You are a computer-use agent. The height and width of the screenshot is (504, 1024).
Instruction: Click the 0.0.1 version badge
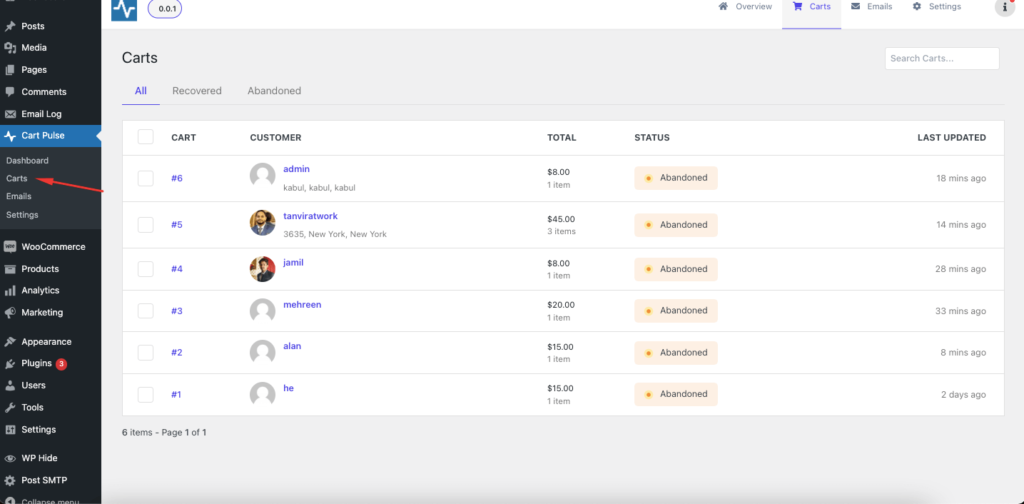(165, 8)
